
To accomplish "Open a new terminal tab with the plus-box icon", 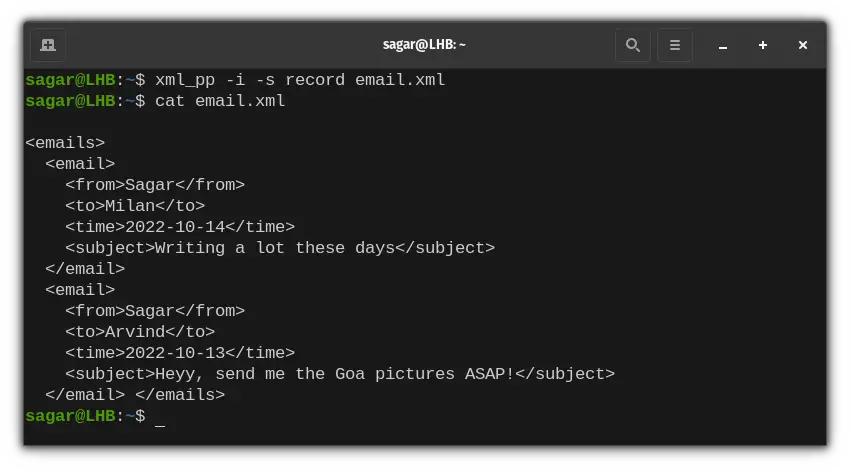I will click(x=48, y=45).
